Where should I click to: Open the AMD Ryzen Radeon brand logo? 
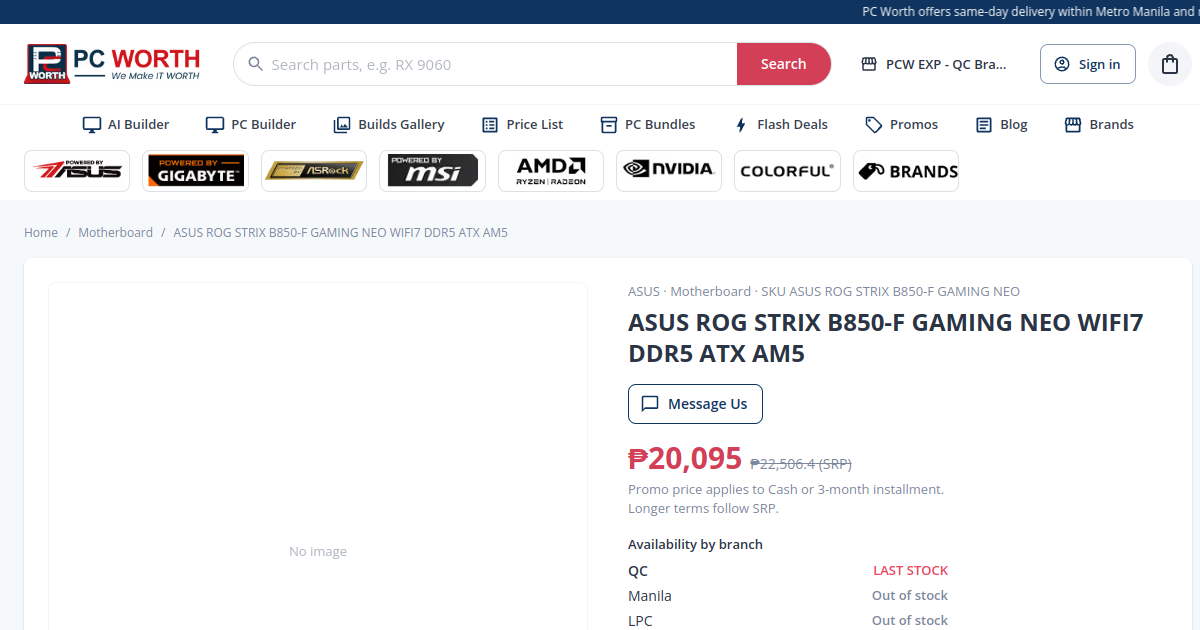[x=551, y=171]
